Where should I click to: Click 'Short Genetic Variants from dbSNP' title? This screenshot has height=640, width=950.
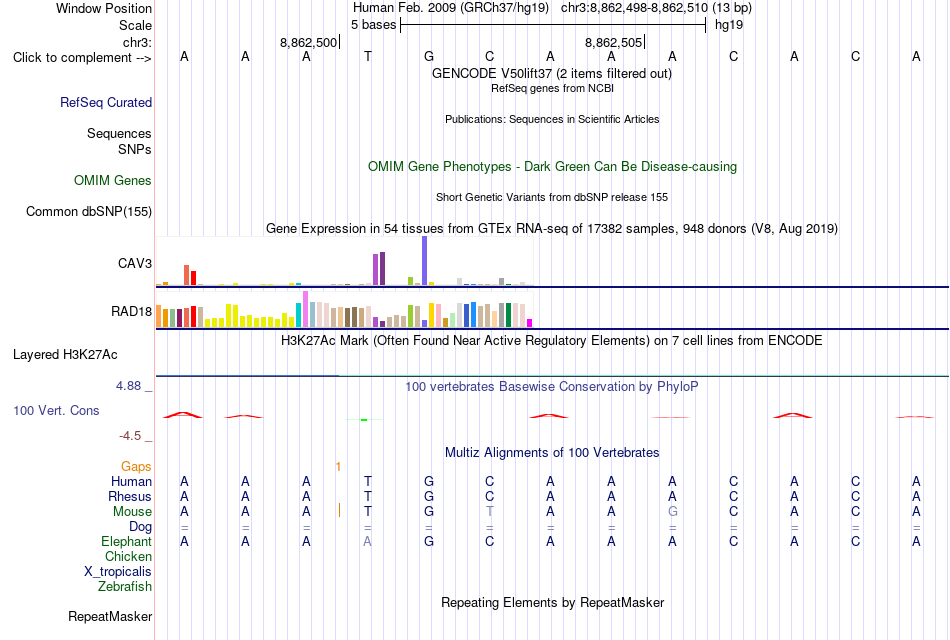[552, 198]
